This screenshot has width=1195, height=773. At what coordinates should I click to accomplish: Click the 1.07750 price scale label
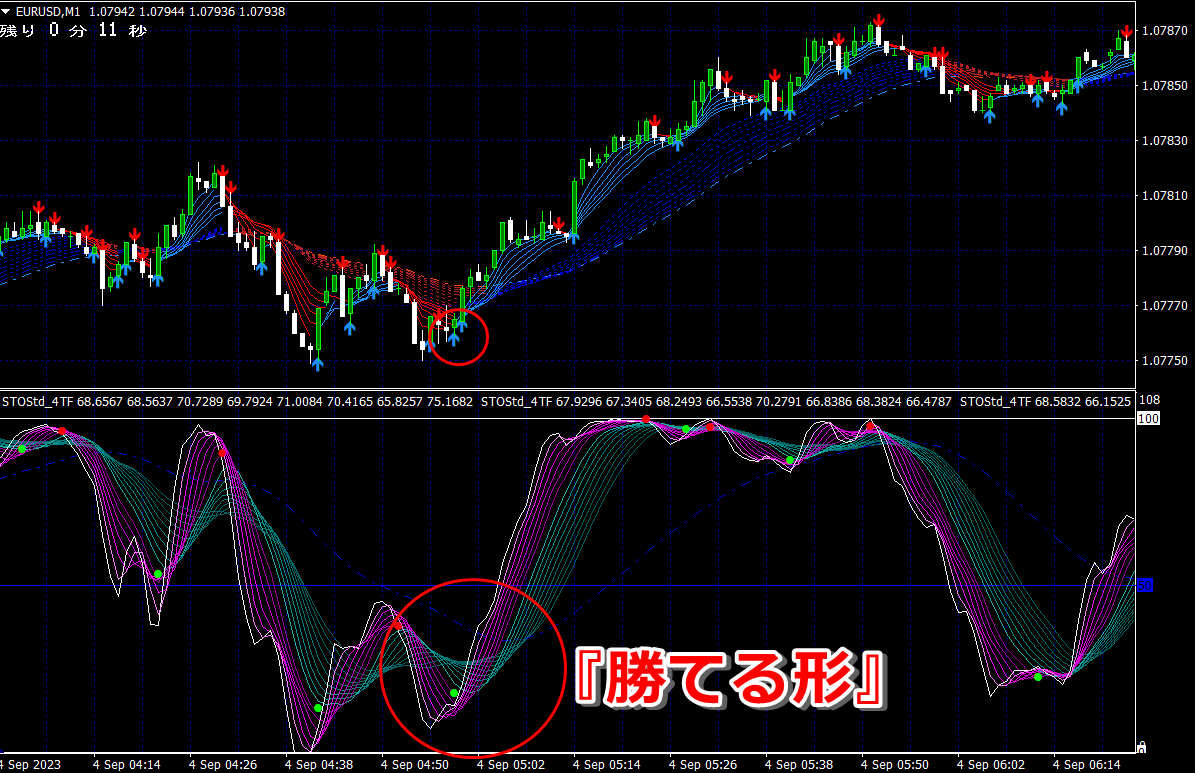click(x=1165, y=361)
